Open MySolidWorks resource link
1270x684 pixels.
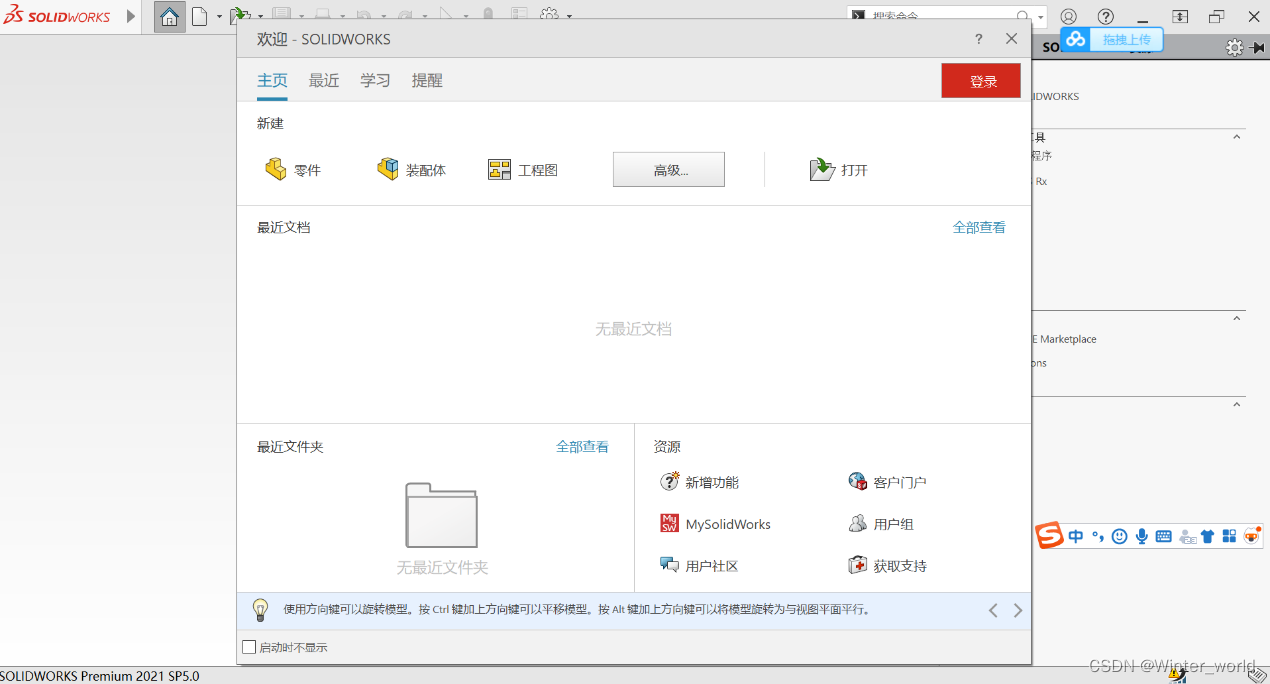pyautogui.click(x=716, y=524)
